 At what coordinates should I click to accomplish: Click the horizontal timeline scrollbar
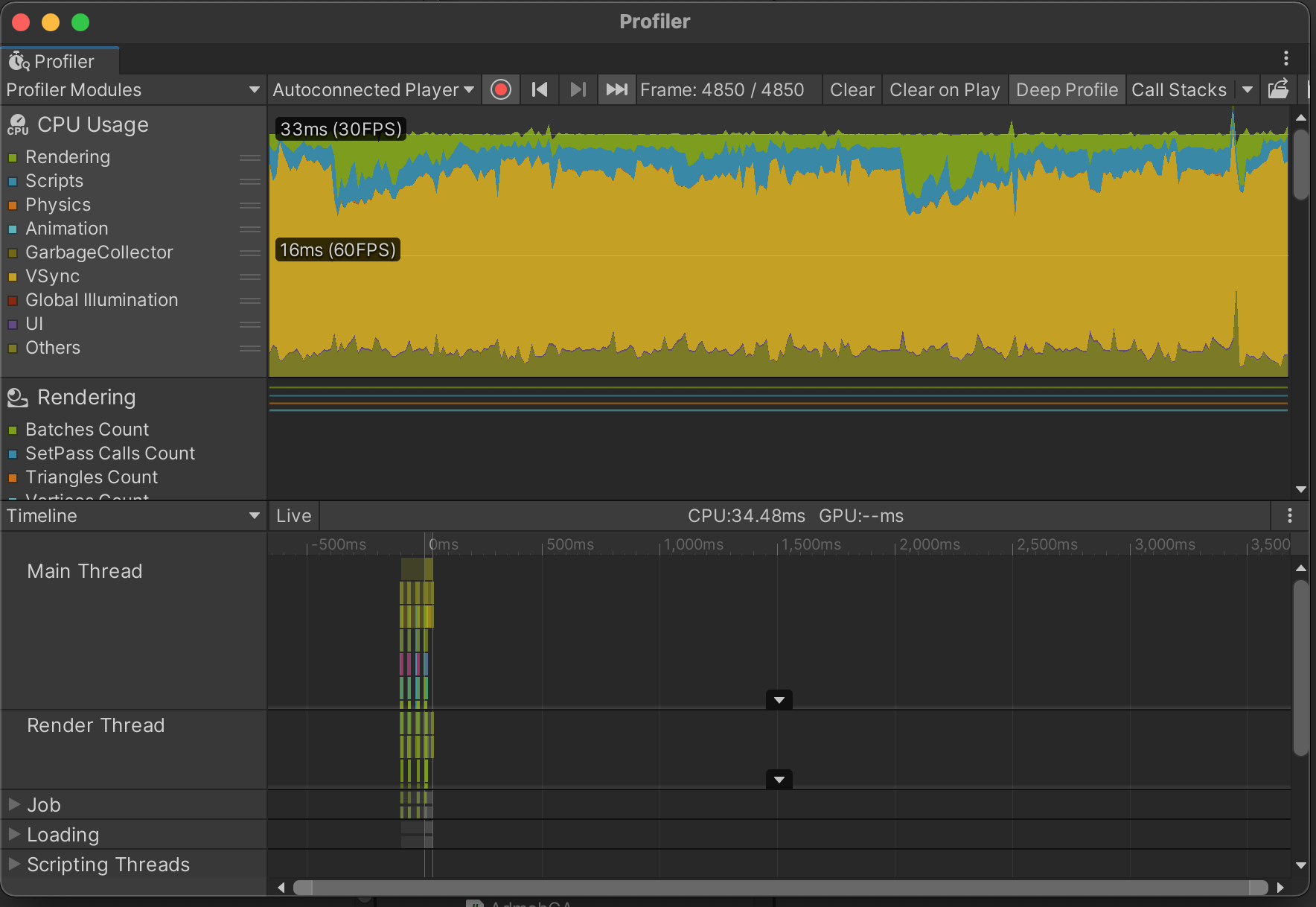[x=780, y=888]
